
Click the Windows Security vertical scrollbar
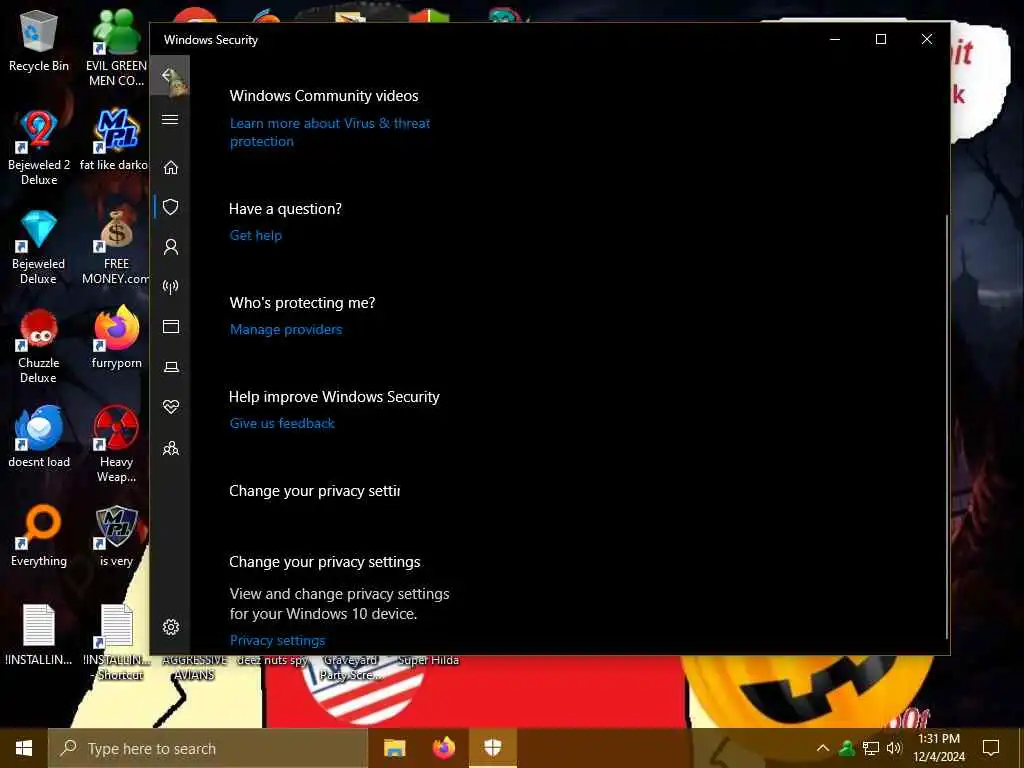[x=946, y=426]
